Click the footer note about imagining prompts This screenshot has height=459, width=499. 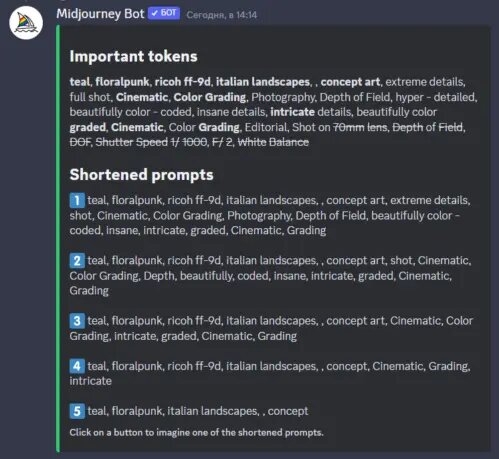coord(196,433)
